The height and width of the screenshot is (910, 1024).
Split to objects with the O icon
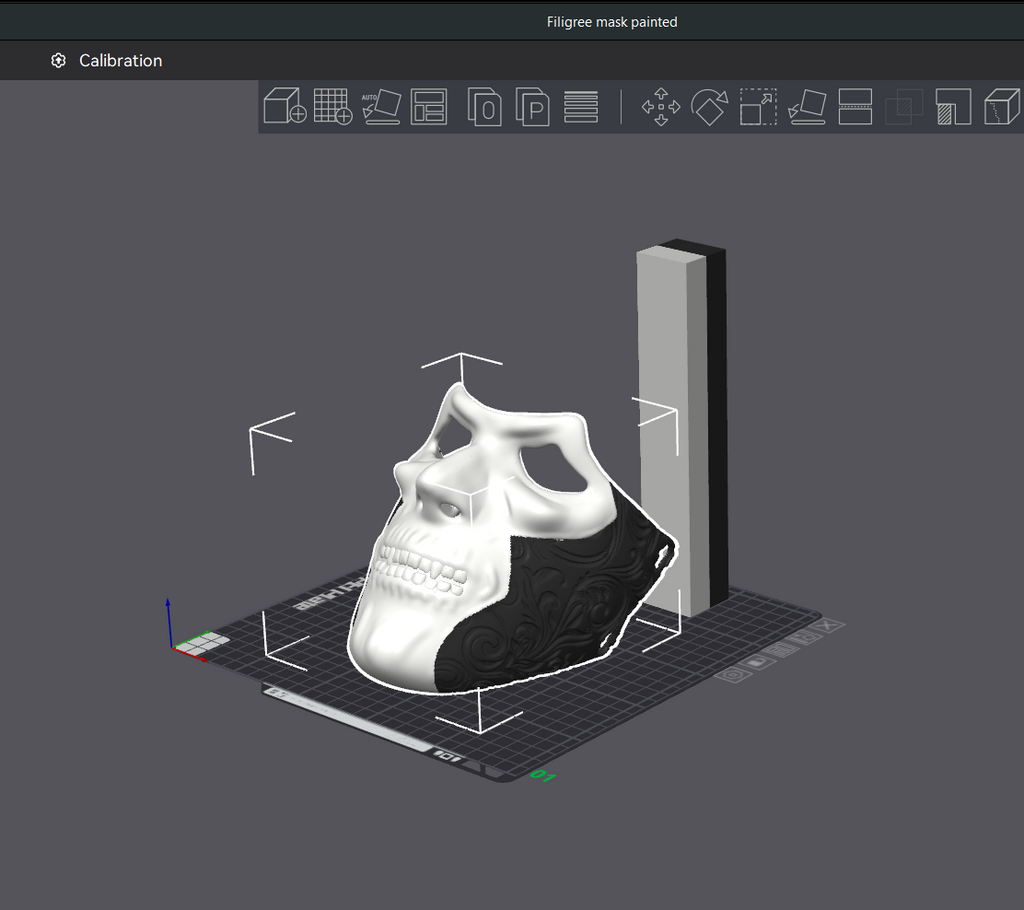click(485, 106)
